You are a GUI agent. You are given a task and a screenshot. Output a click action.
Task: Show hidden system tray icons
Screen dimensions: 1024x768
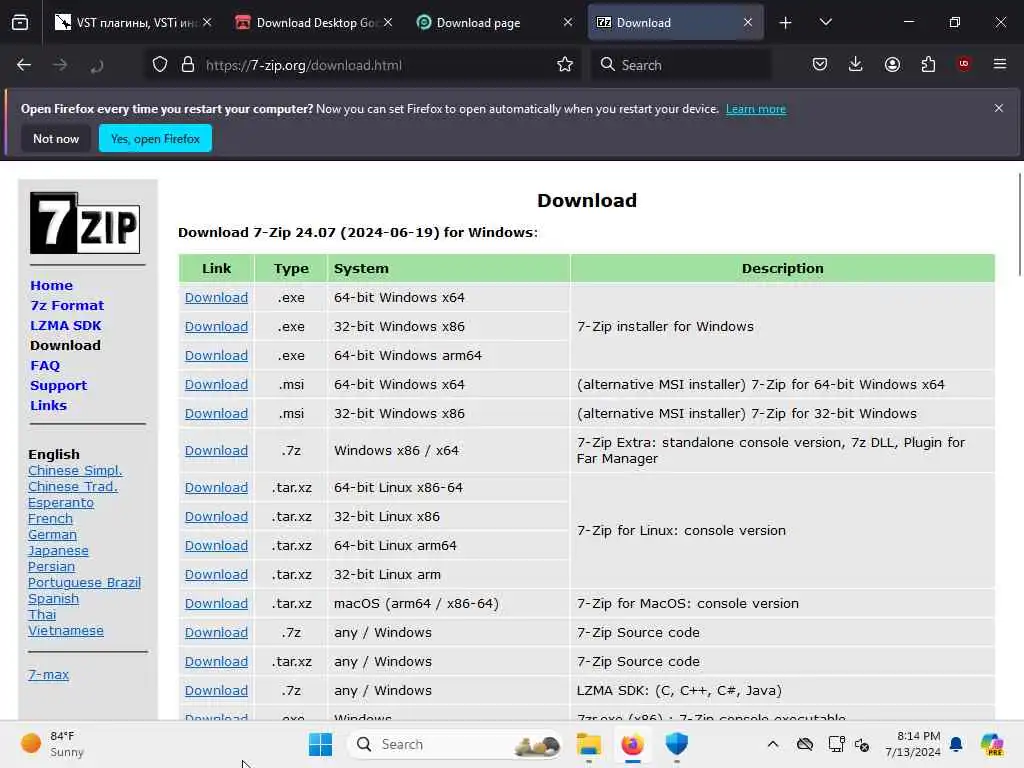(x=773, y=744)
